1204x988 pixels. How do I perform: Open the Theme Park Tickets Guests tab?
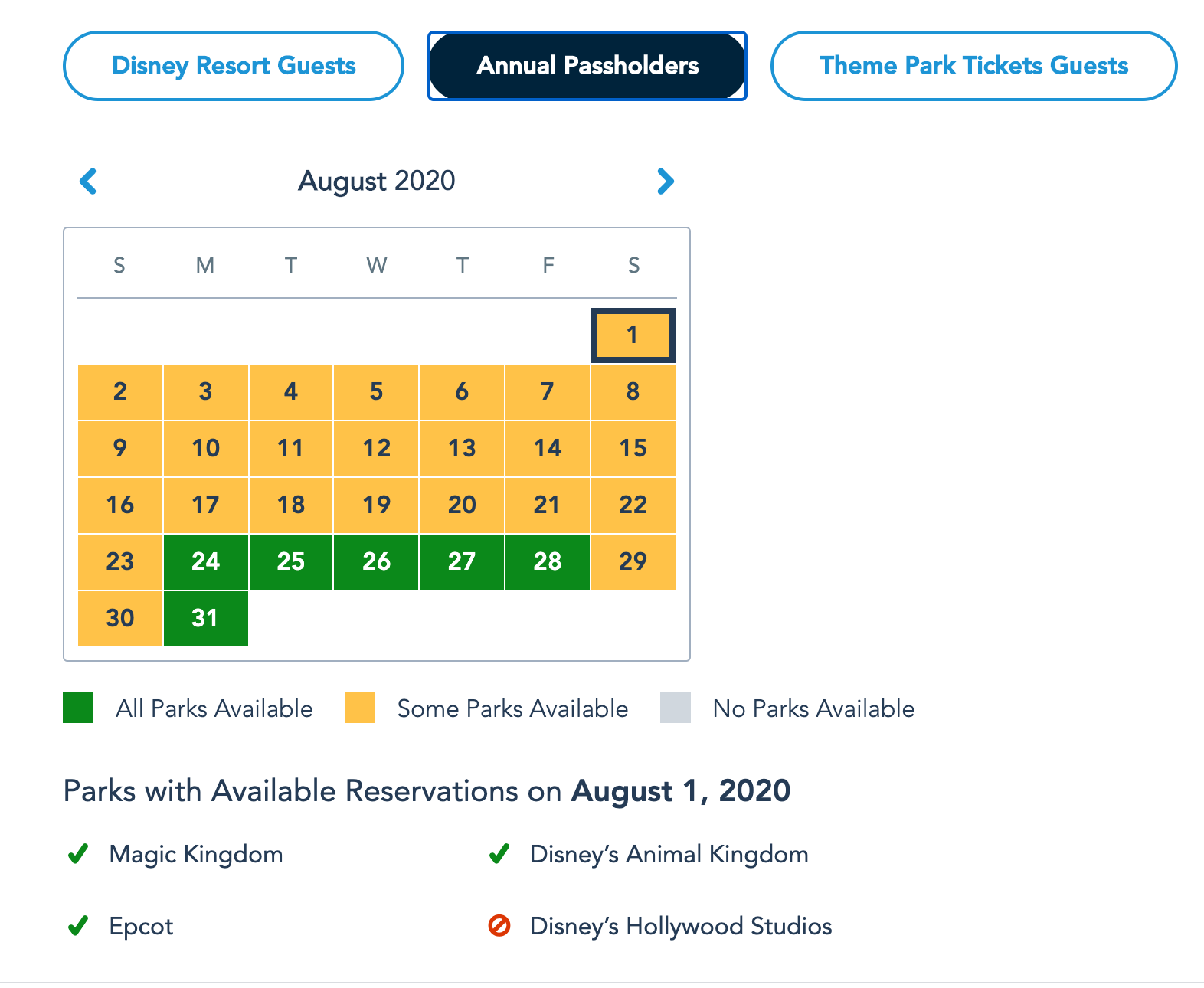click(x=973, y=66)
